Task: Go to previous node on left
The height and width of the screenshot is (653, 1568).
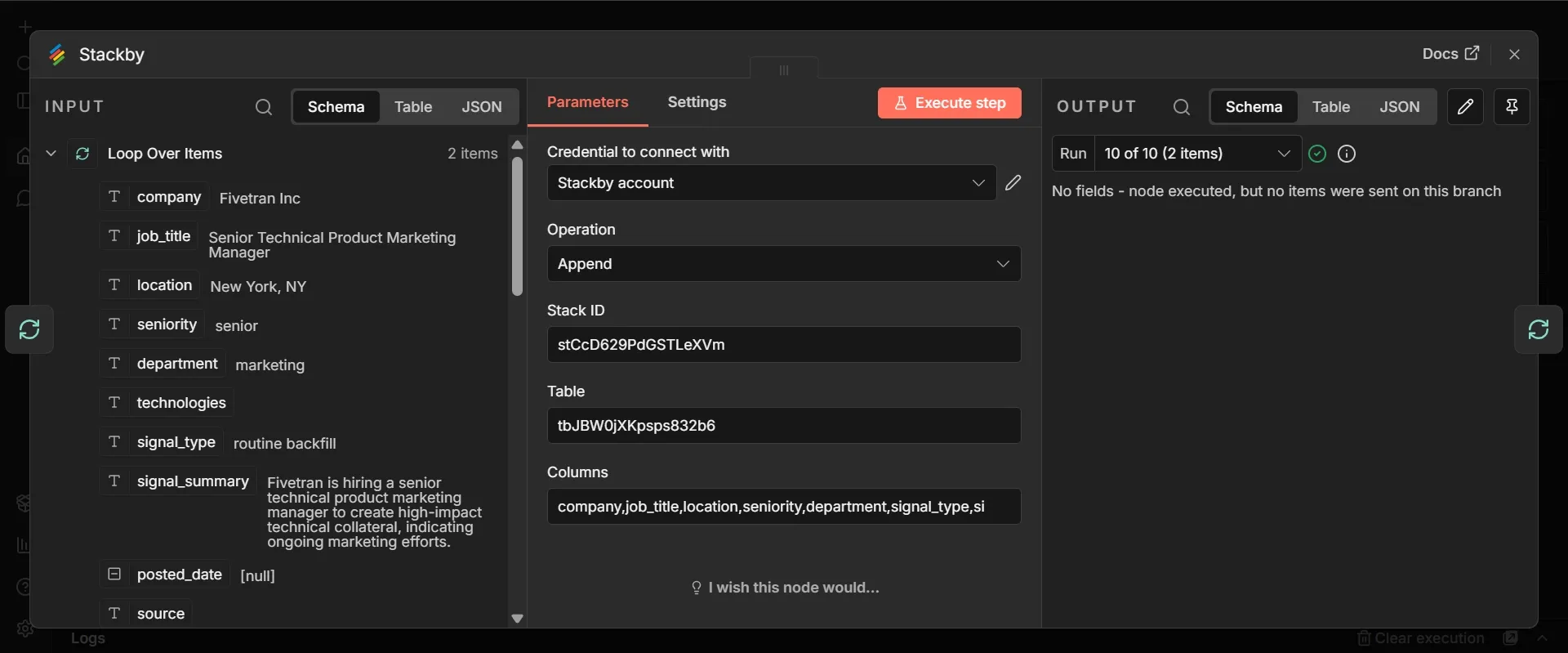Action: (x=29, y=329)
